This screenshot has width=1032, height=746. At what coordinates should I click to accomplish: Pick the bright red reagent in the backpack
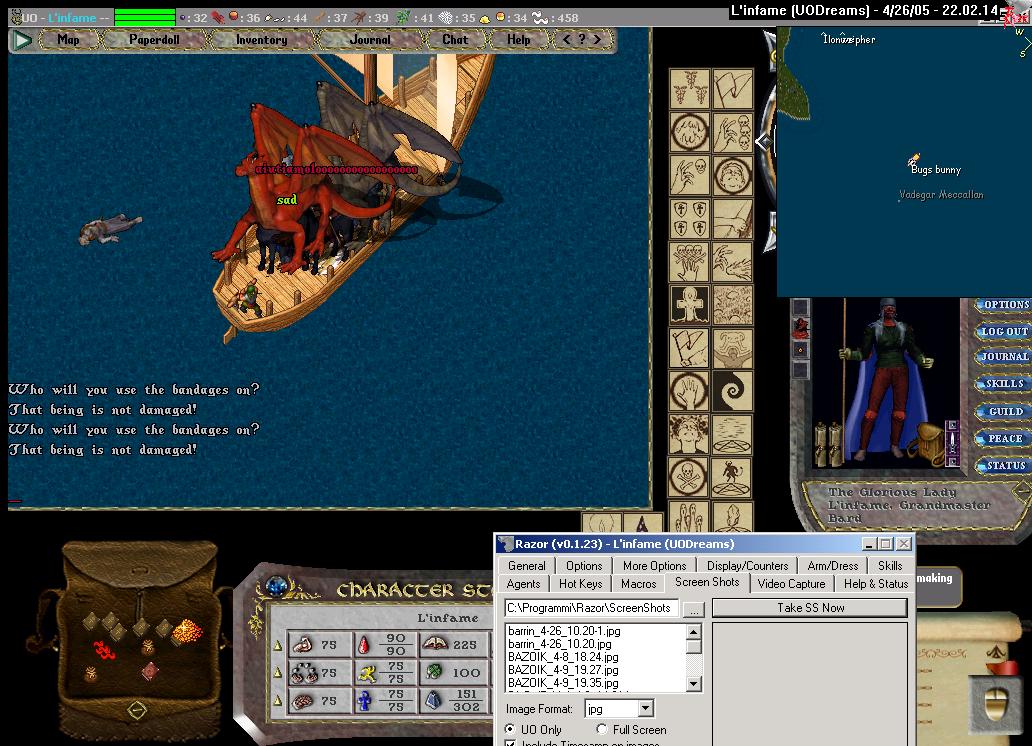(103, 650)
